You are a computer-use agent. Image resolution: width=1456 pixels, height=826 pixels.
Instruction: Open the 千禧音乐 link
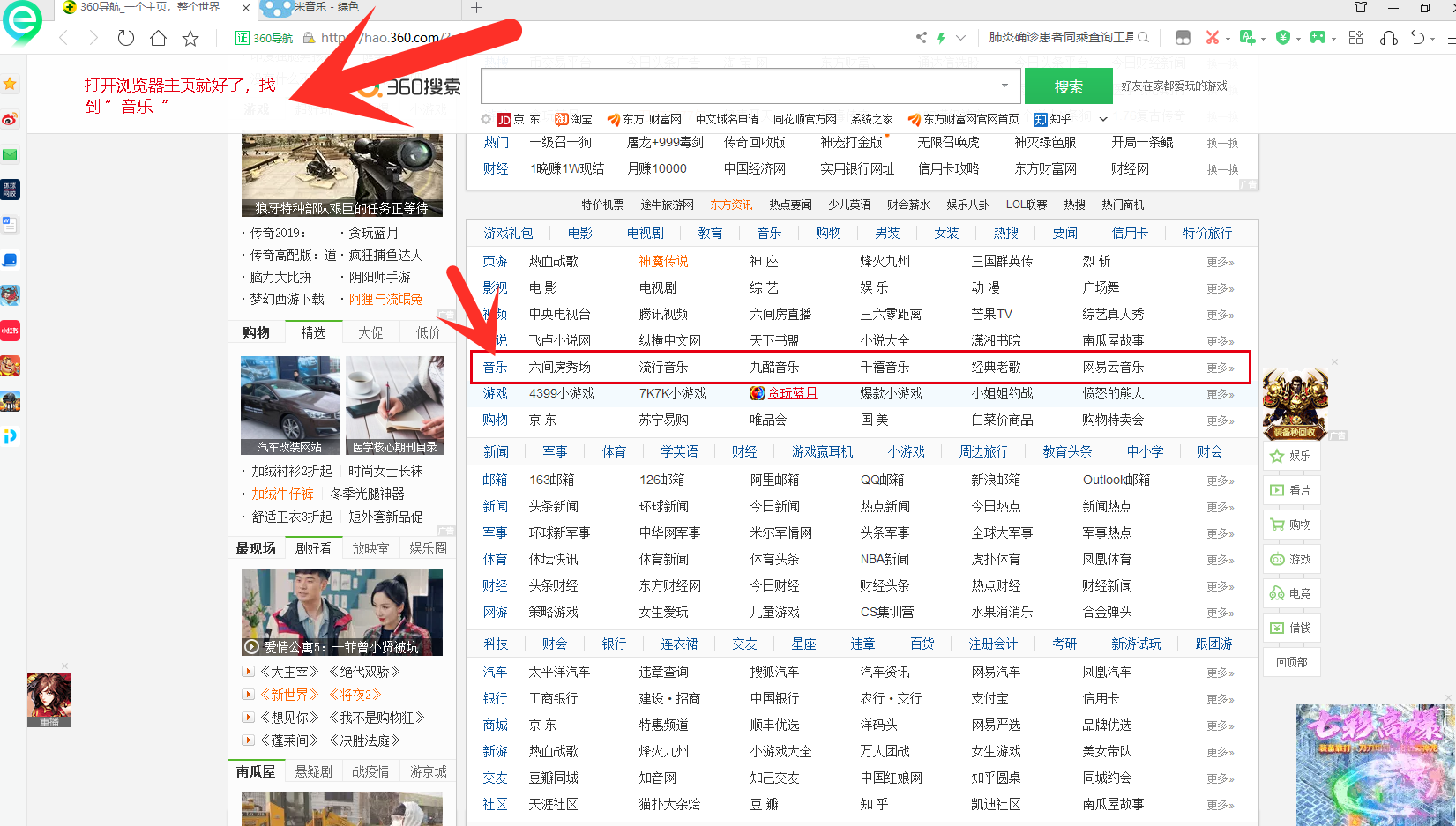(885, 367)
